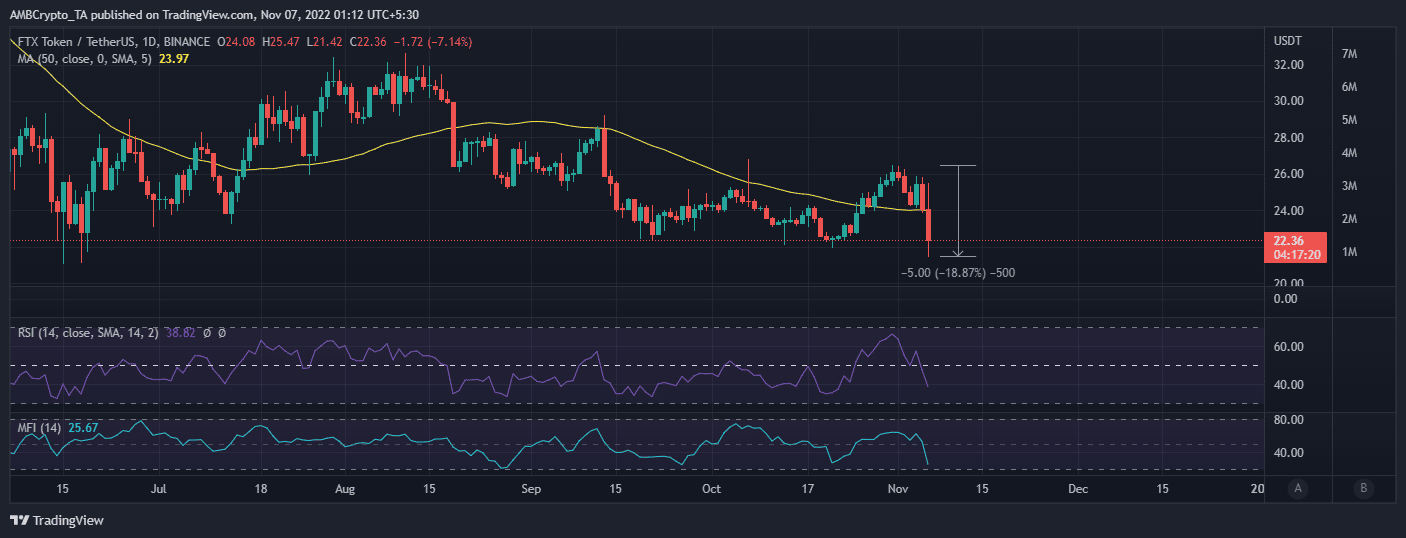Select the MFI (14) indicator label
Image resolution: width=1406 pixels, height=538 pixels.
coord(41,428)
